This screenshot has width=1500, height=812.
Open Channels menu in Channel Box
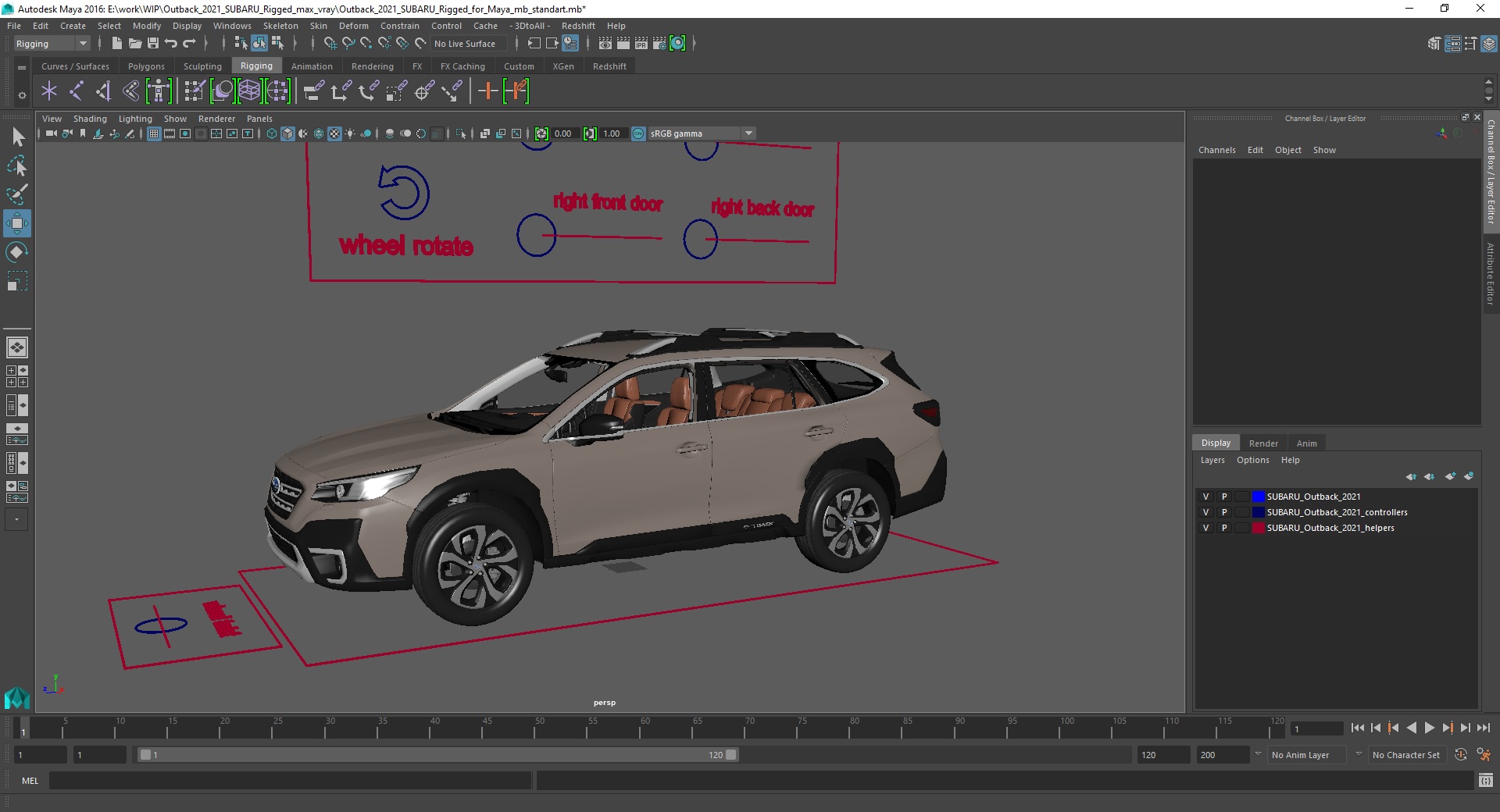pos(1217,150)
